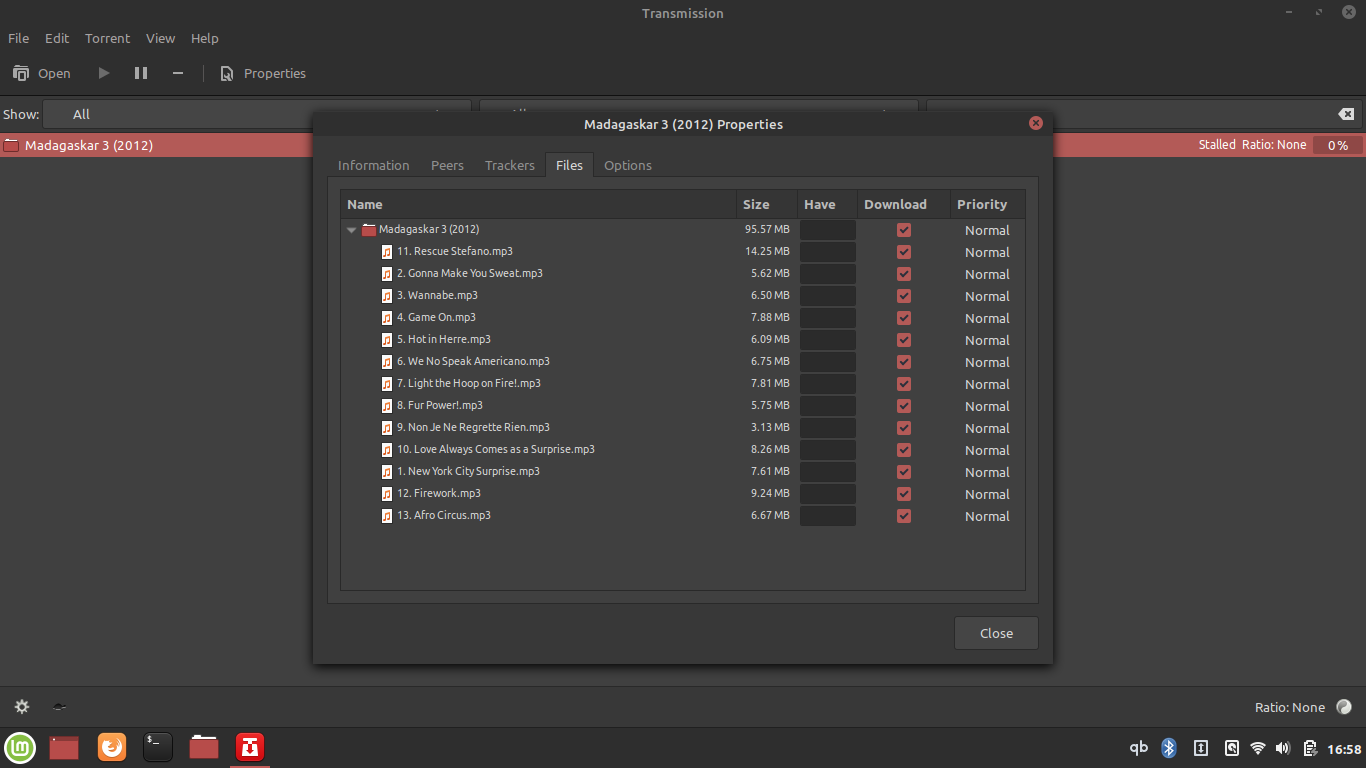Clear the filter search field icon
The width and height of the screenshot is (1366, 768).
tap(1346, 114)
